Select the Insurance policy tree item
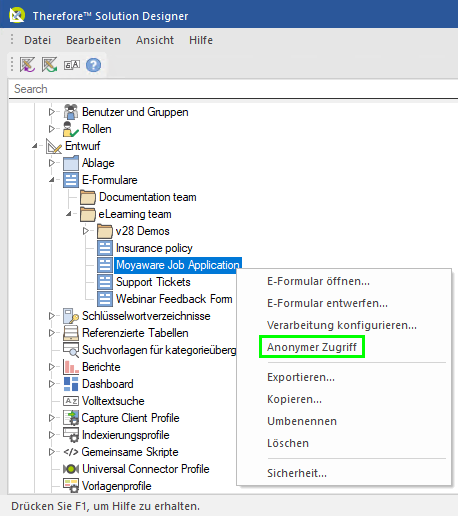This screenshot has height=516, width=458. (x=154, y=248)
